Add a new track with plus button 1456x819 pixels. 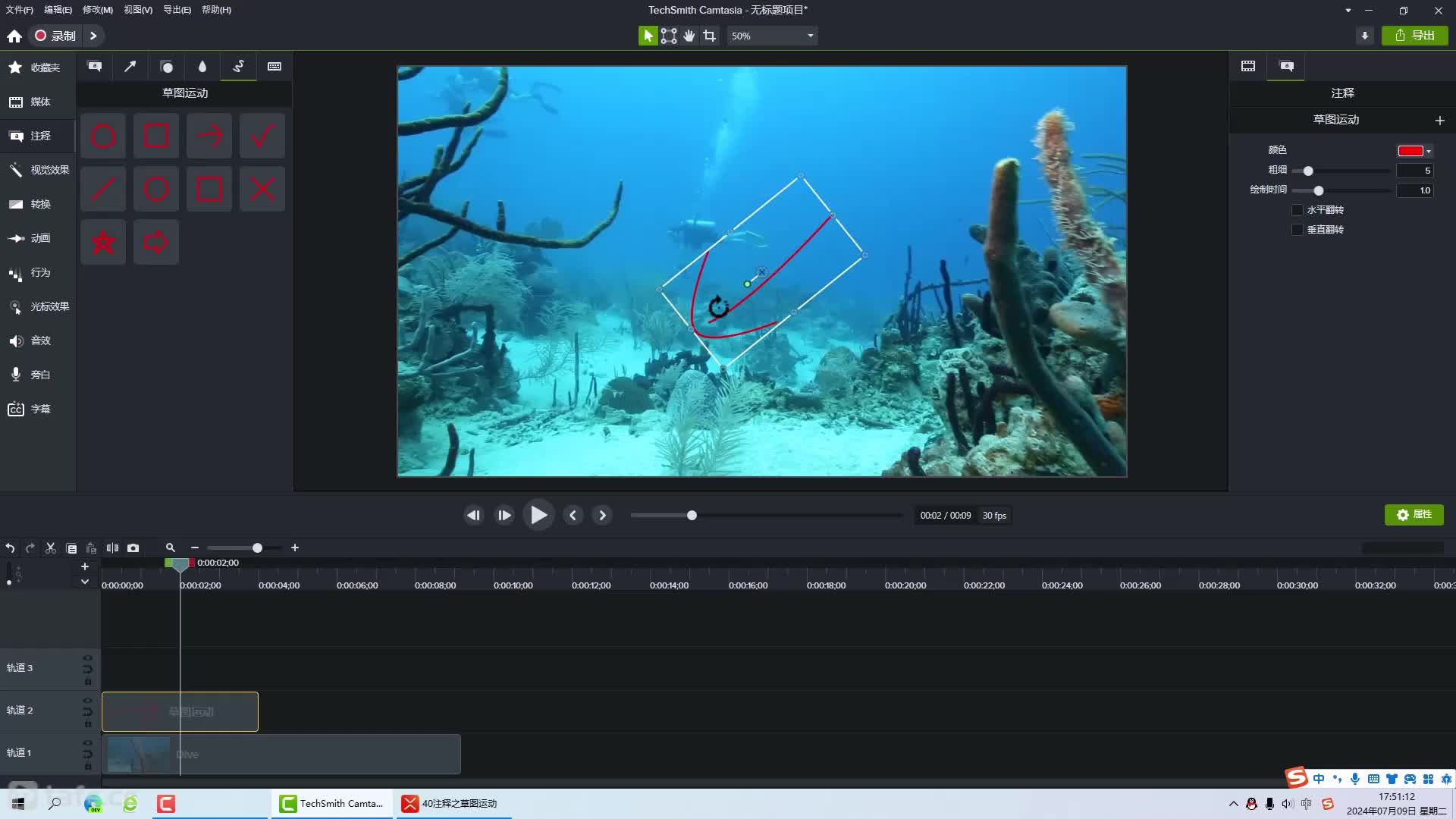85,566
